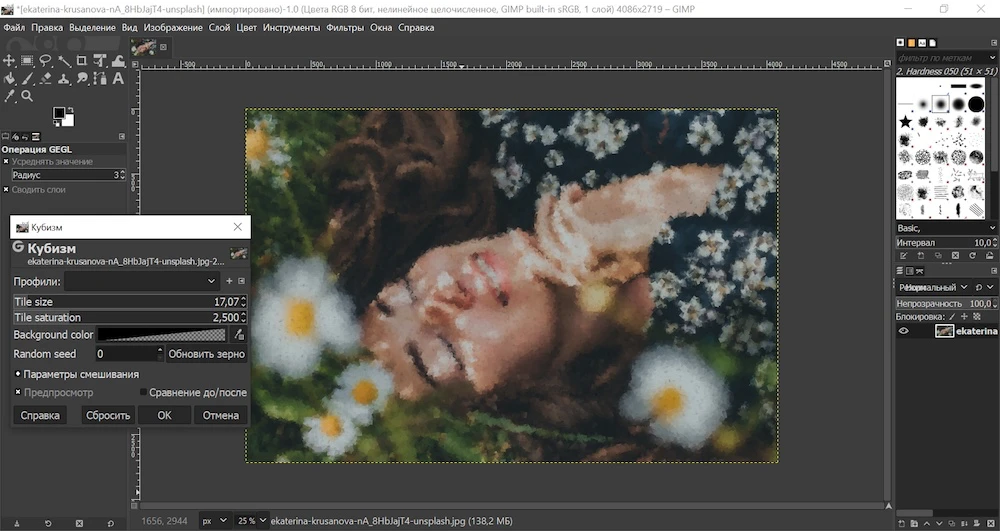Select the Text tool
Image resolution: width=1000 pixels, height=531 pixels.
click(x=117, y=79)
